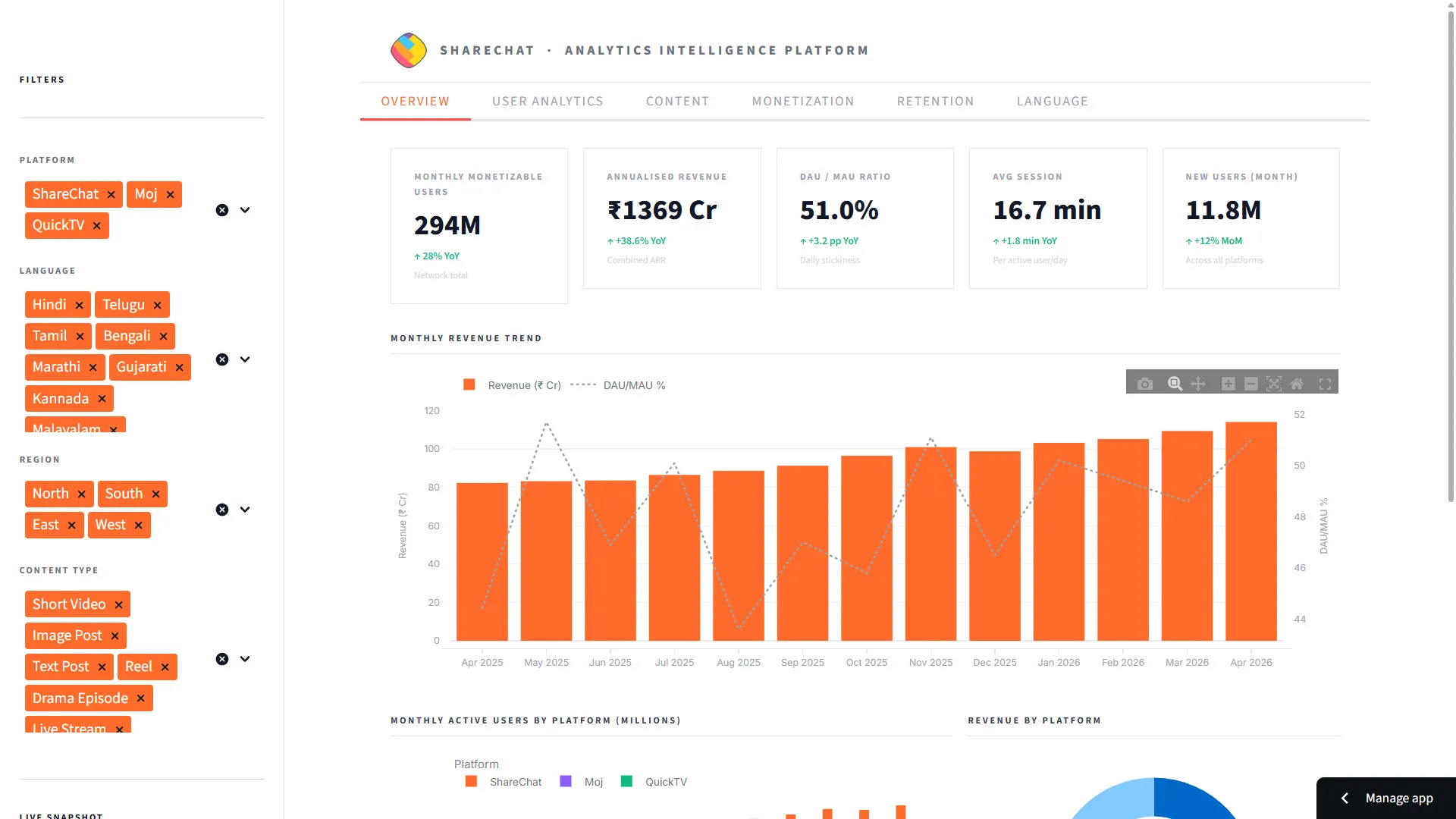Toggle the Revenue (₹ Cr) legend entry
Screen dimensions: 1456x819
pos(512,384)
